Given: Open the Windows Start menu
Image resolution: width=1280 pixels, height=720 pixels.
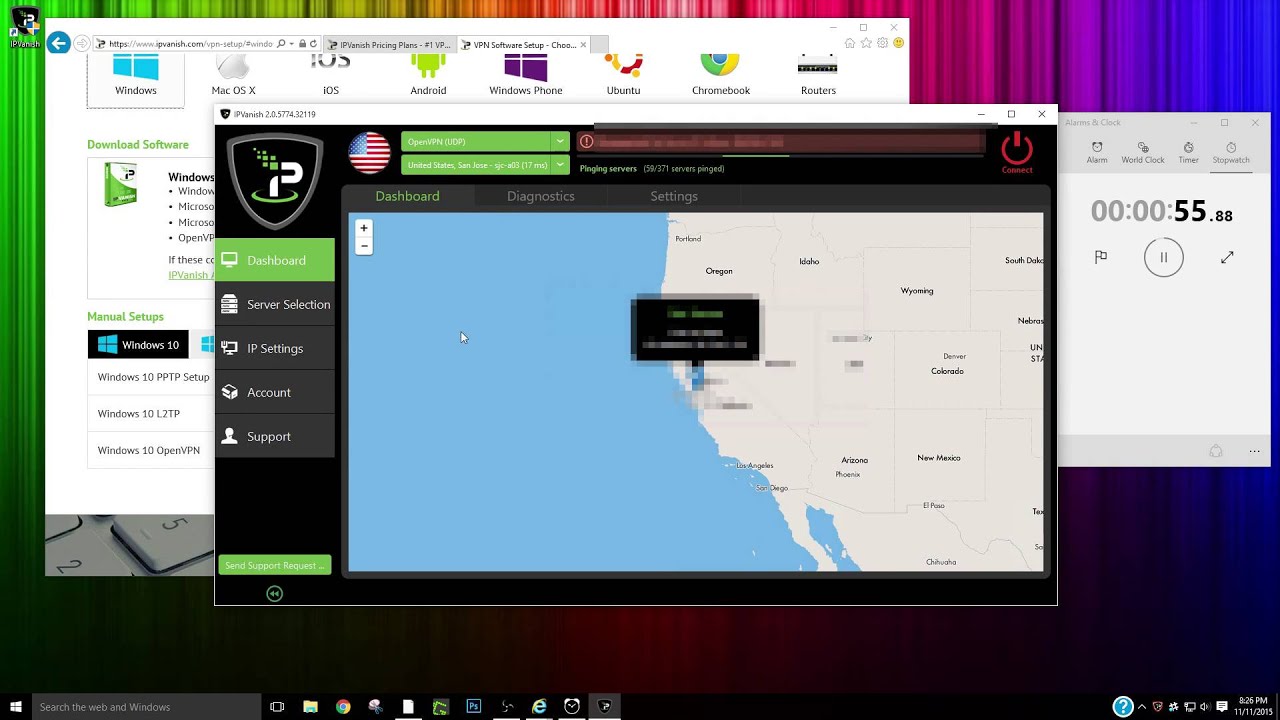Looking at the screenshot, I should tap(16, 707).
